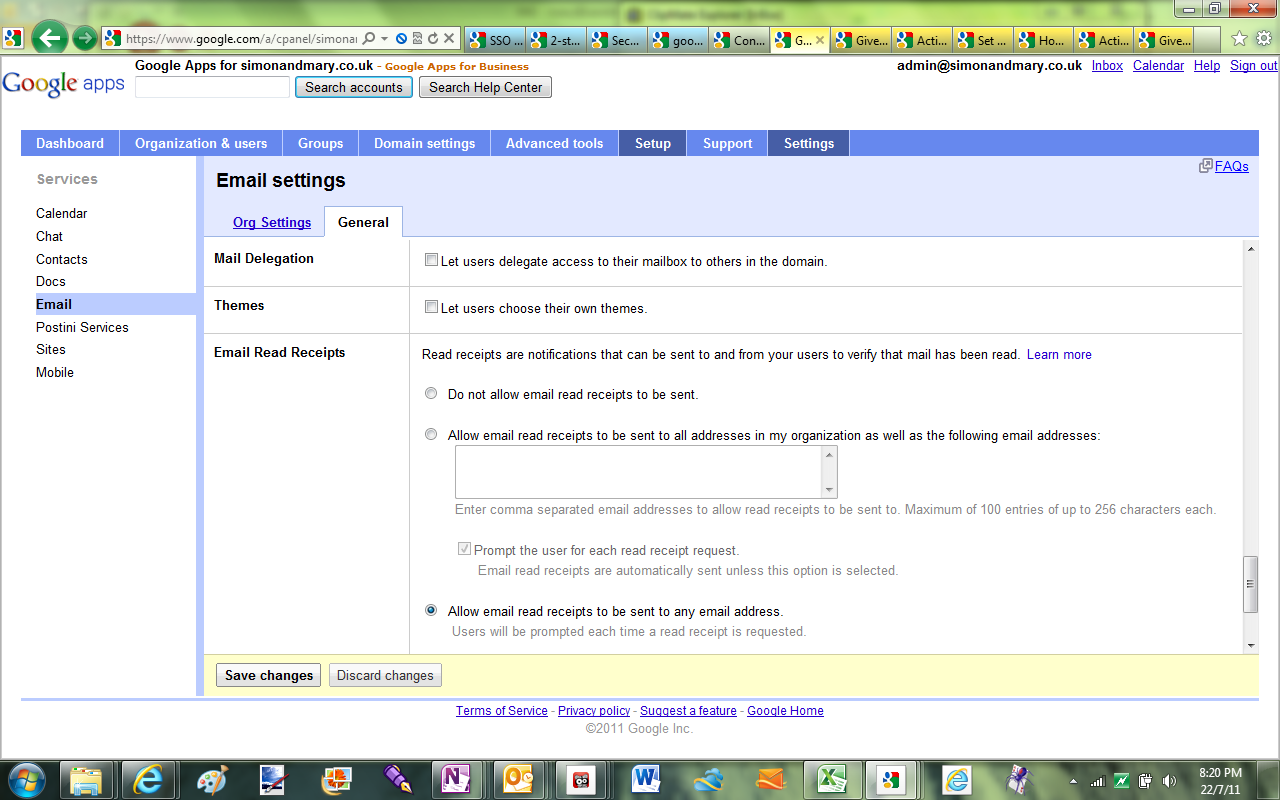Select read receipts to any email address
1280x800 pixels.
[x=431, y=610]
